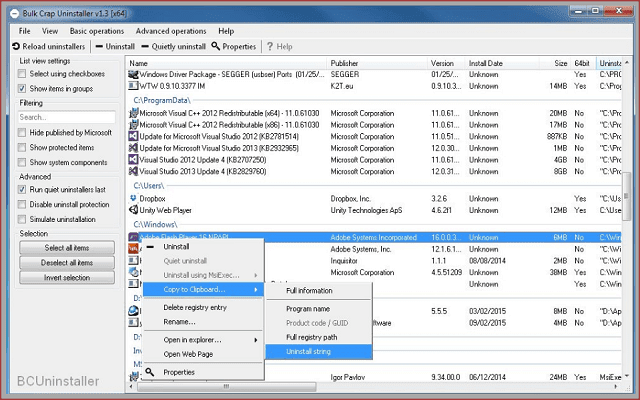Image resolution: width=640 pixels, height=400 pixels.
Task: Click the Windows Driver Package SEGGER icon
Action: tap(134, 75)
